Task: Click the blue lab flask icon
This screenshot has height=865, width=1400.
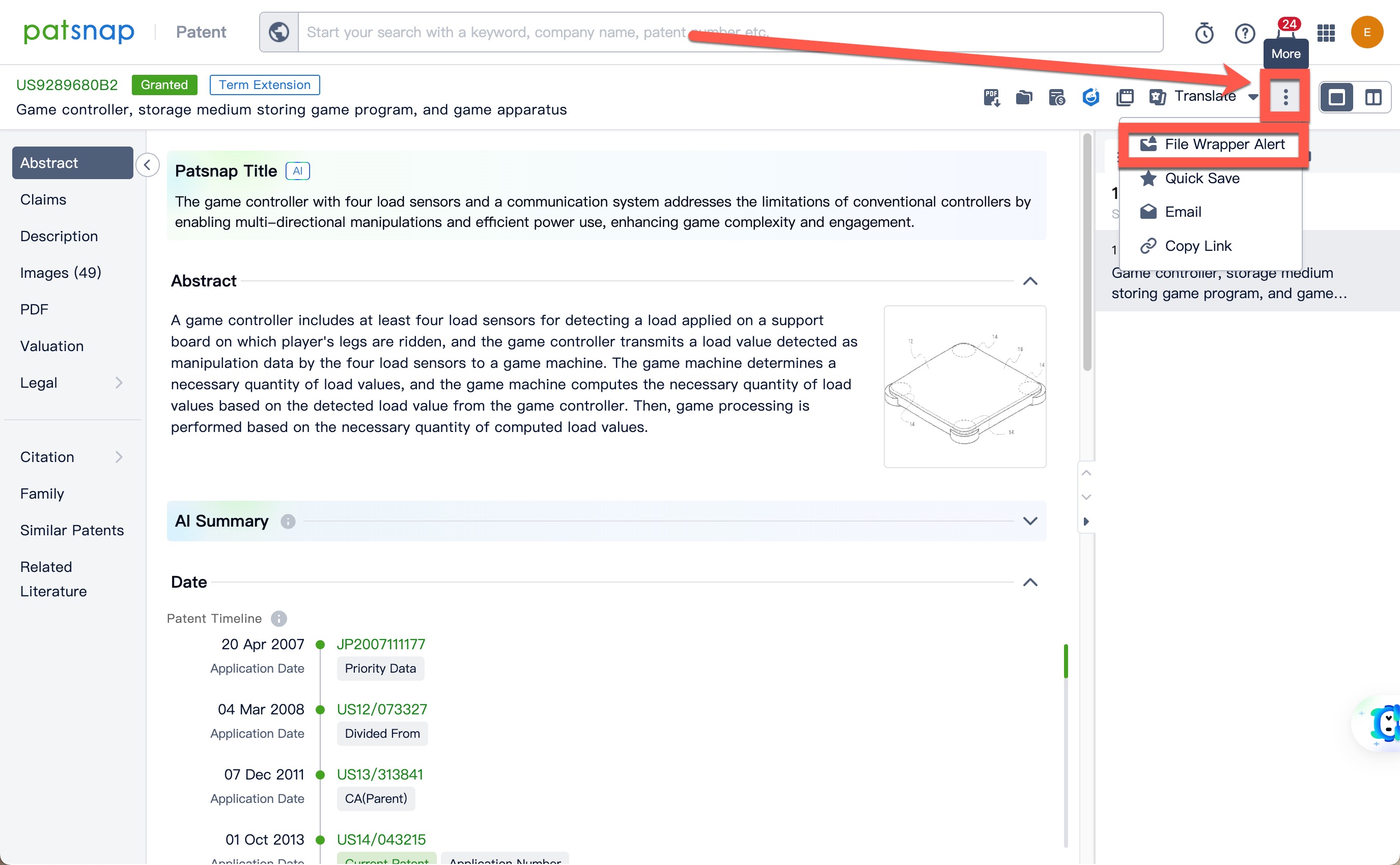Action: tap(1090, 97)
